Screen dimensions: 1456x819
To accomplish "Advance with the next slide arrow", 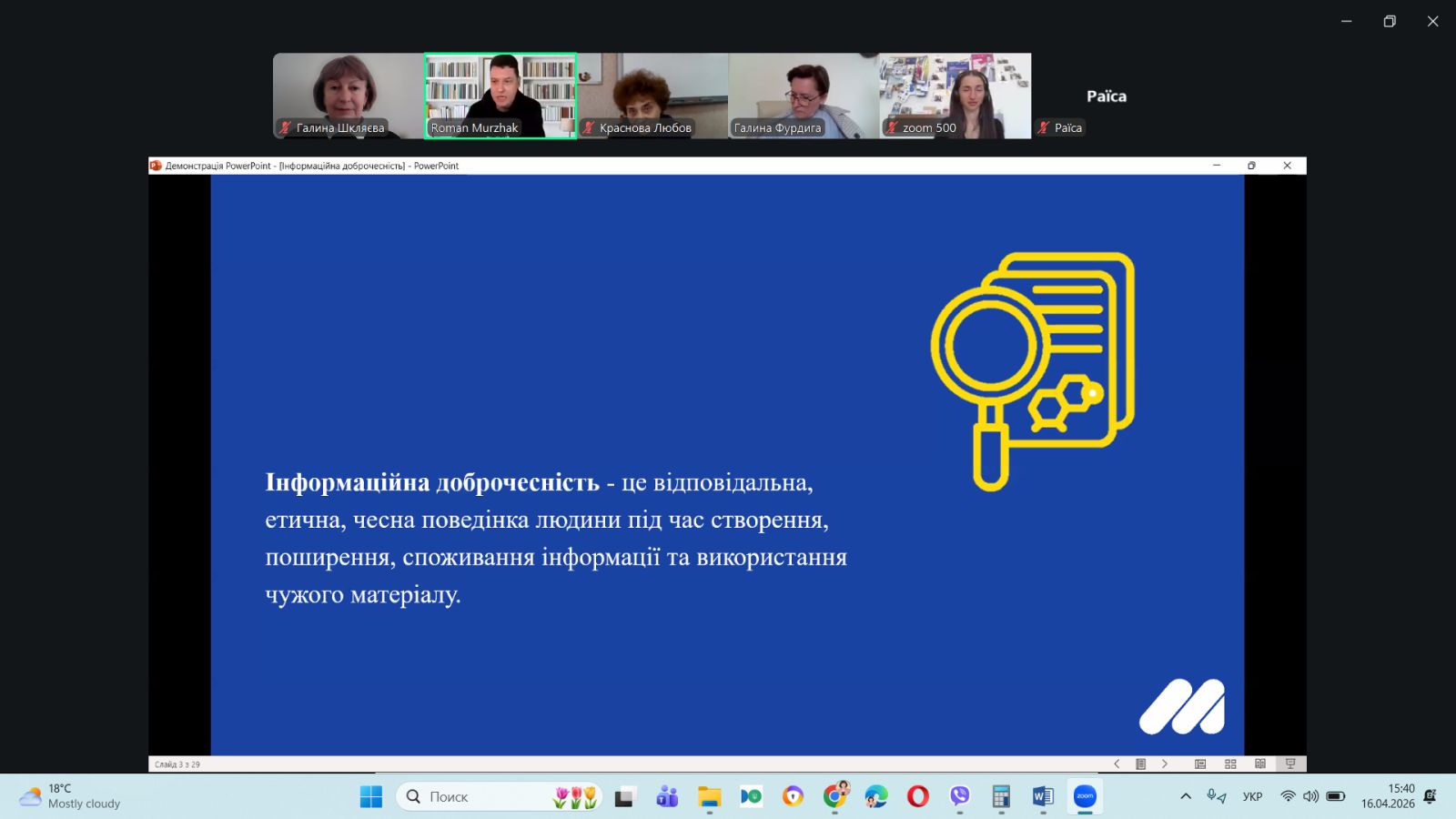I will tap(1165, 764).
